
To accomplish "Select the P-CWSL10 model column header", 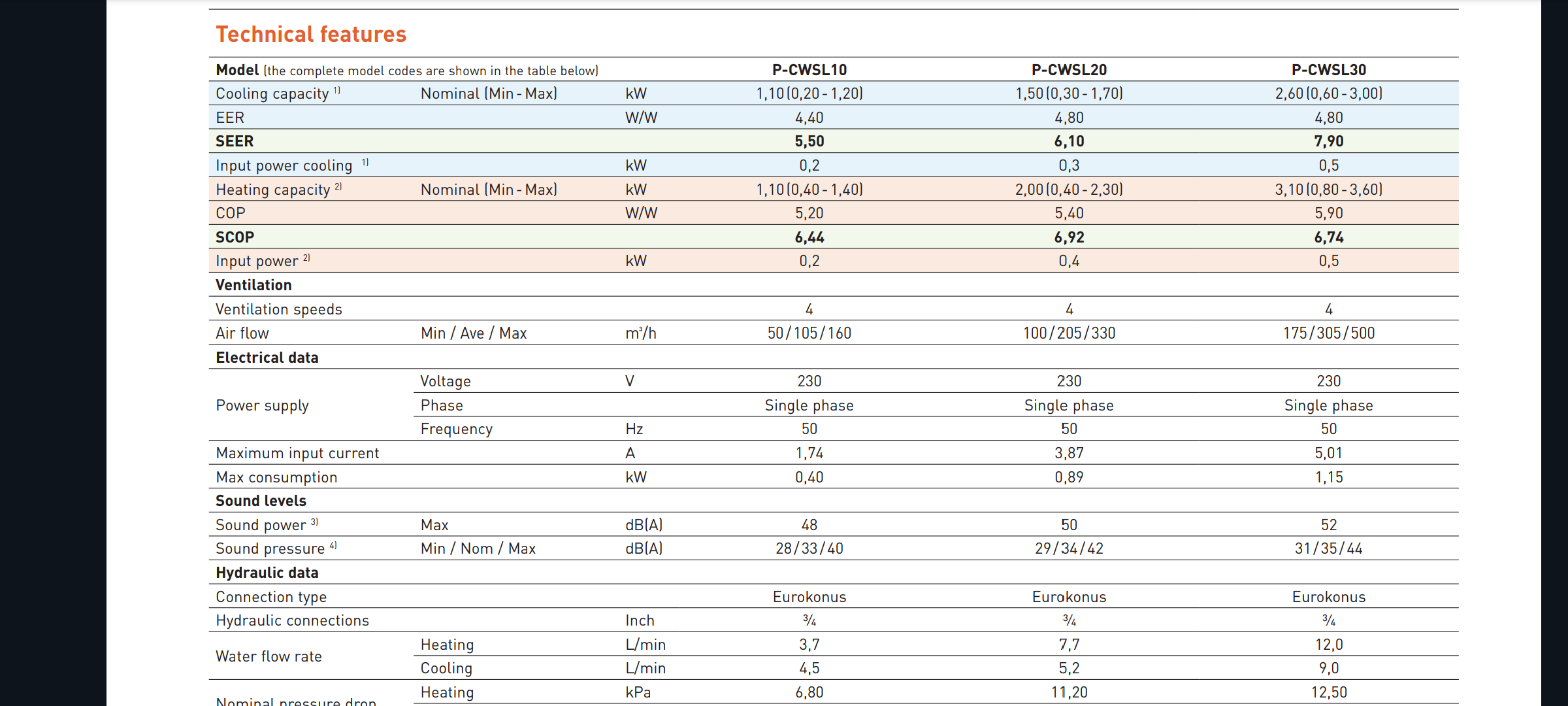I will [x=809, y=70].
